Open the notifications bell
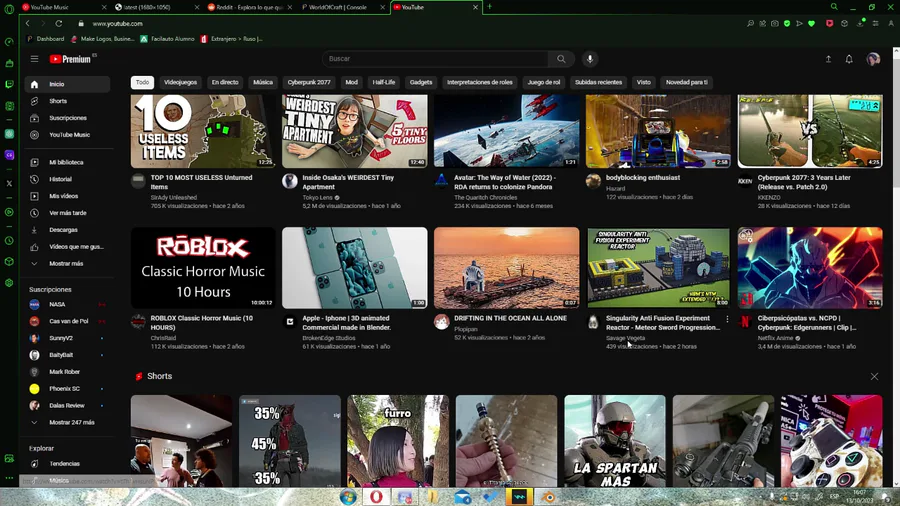Image resolution: width=900 pixels, height=506 pixels. pyautogui.click(x=849, y=59)
